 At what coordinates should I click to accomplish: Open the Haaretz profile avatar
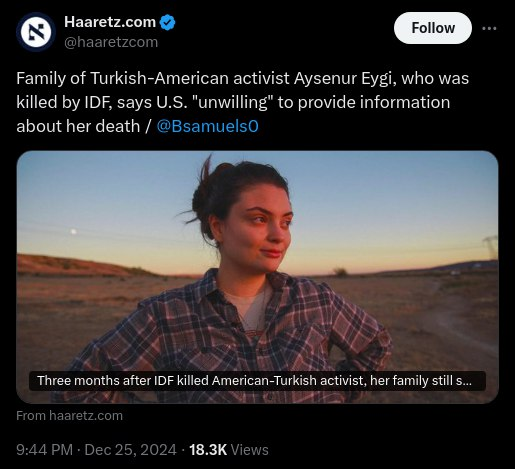pos(36,32)
